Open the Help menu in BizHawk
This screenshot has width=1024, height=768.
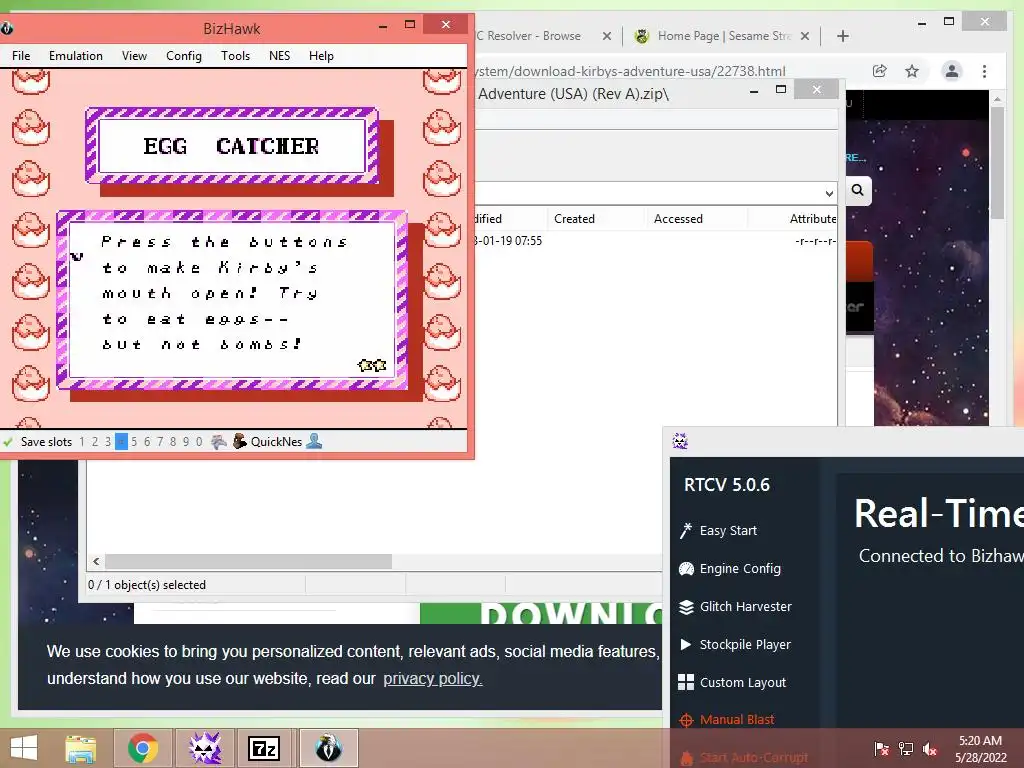321,56
